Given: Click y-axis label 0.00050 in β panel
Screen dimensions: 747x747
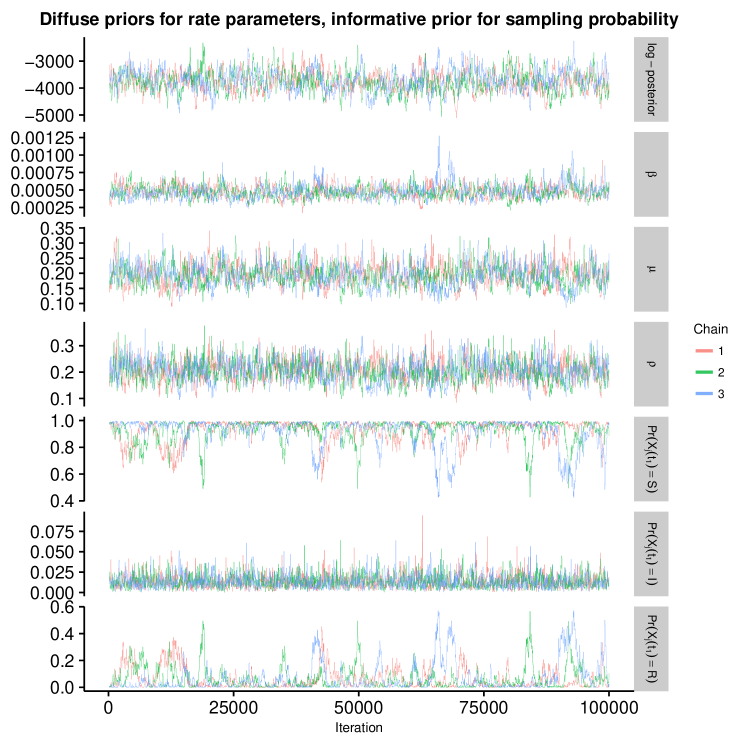Looking at the screenshot, I should (x=43, y=191).
